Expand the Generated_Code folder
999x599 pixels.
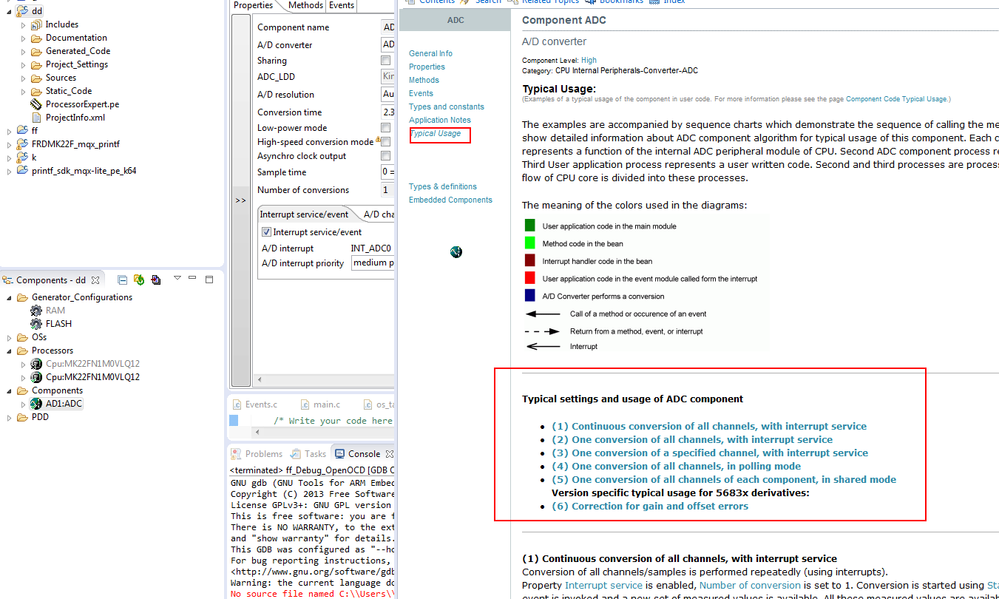[24, 52]
